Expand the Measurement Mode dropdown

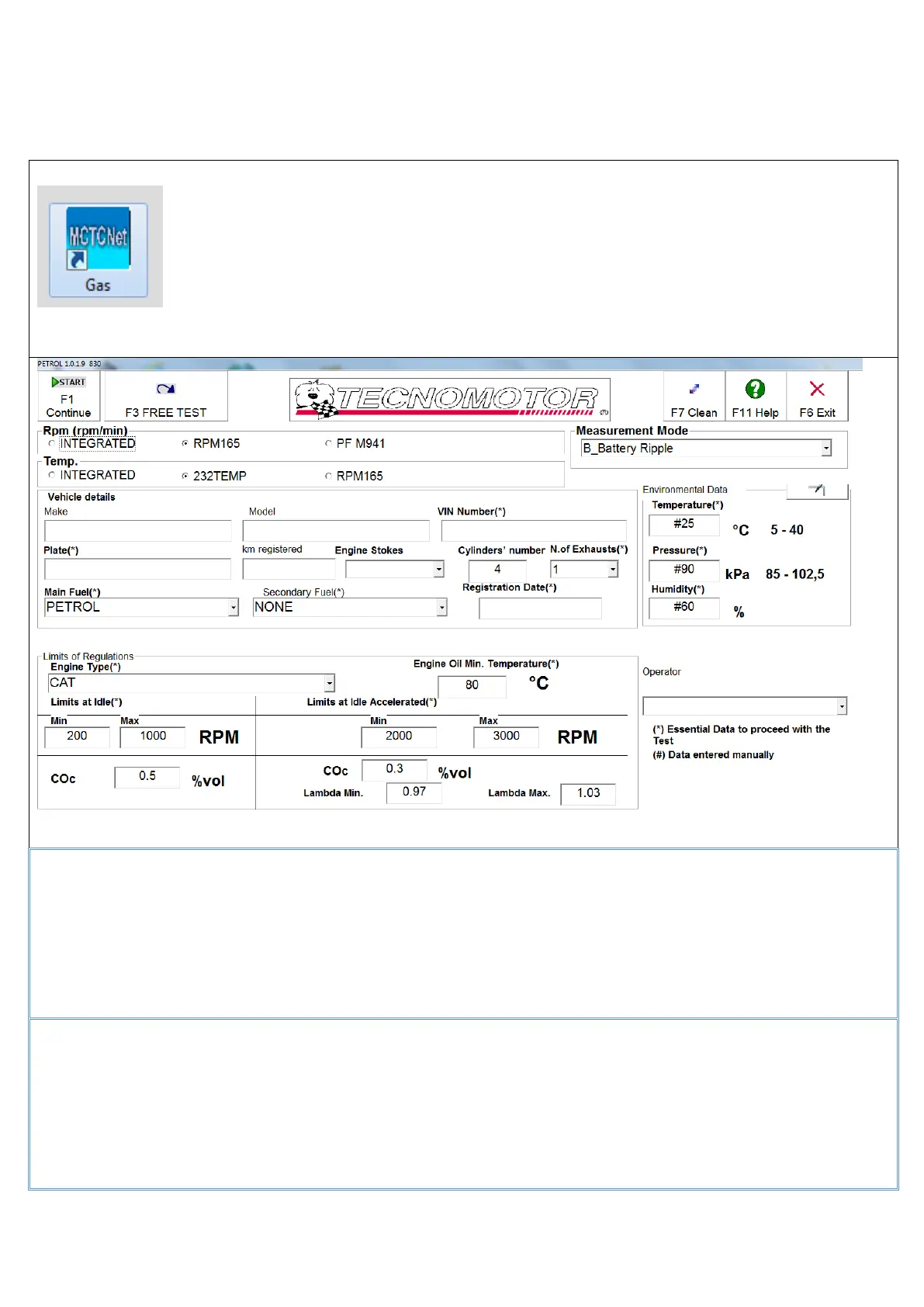[826, 448]
